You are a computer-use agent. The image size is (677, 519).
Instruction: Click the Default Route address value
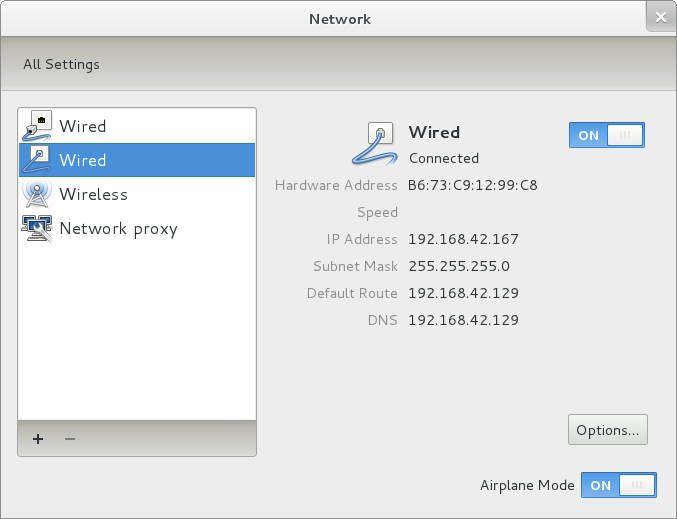tap(463, 293)
